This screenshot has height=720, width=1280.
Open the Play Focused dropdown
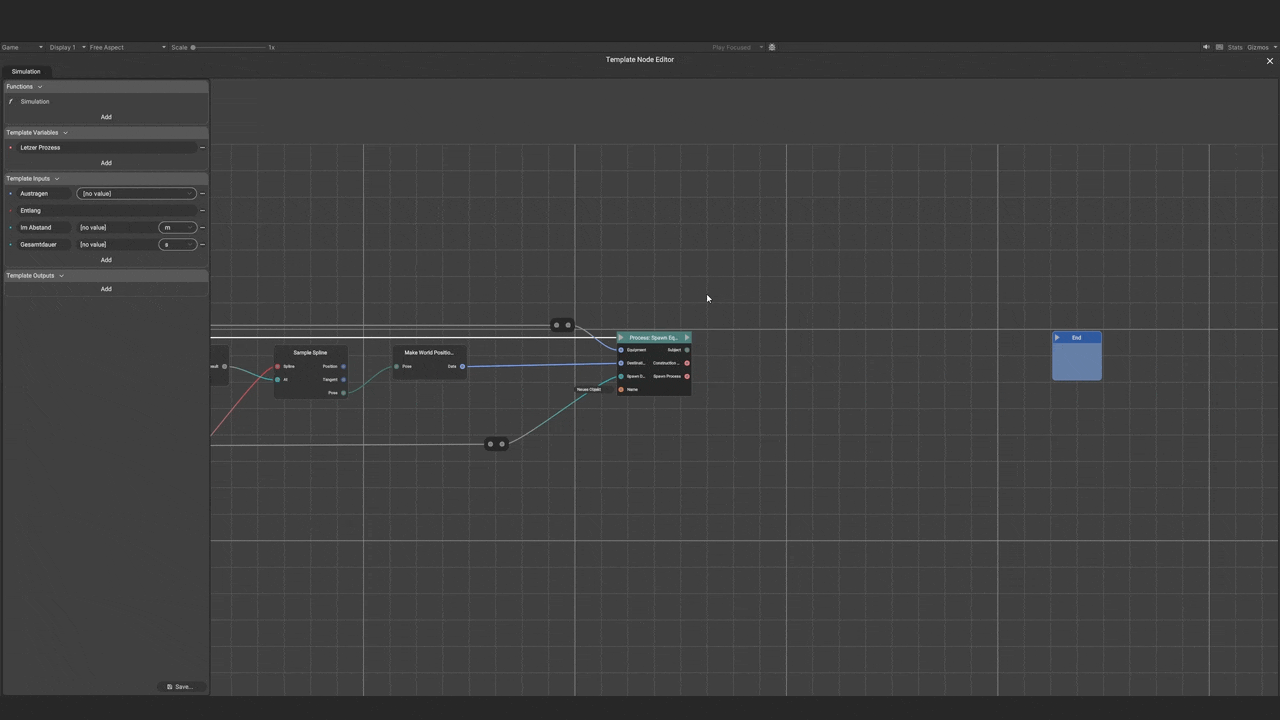[x=737, y=47]
